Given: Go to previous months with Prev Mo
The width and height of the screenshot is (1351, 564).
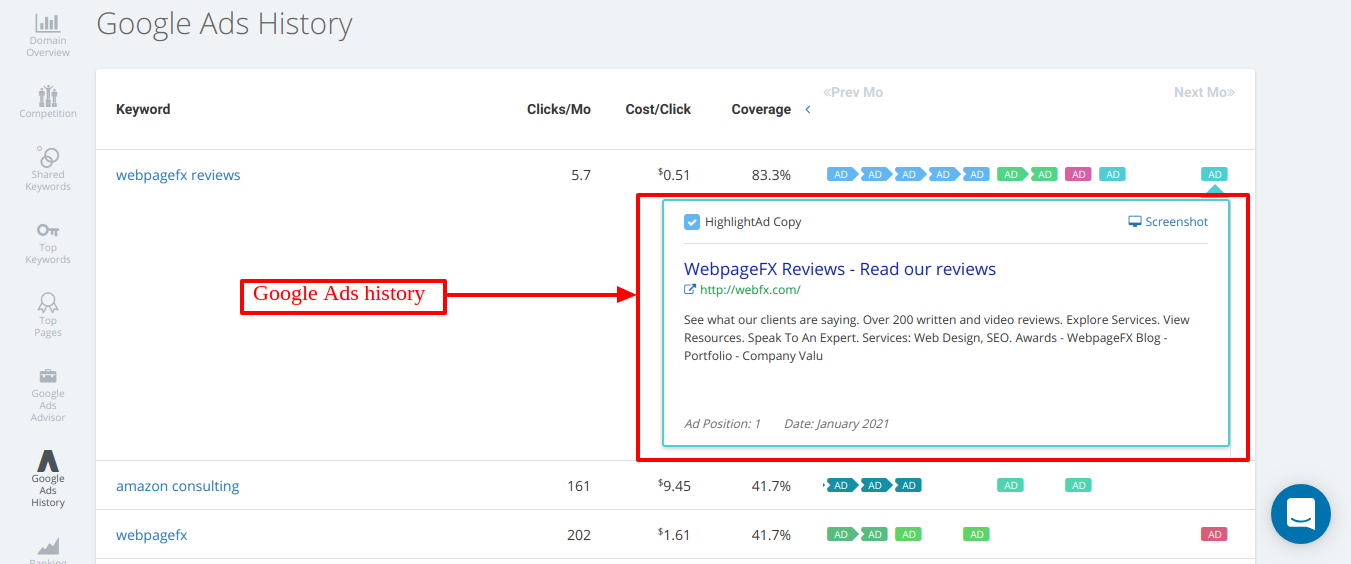Looking at the screenshot, I should [853, 92].
